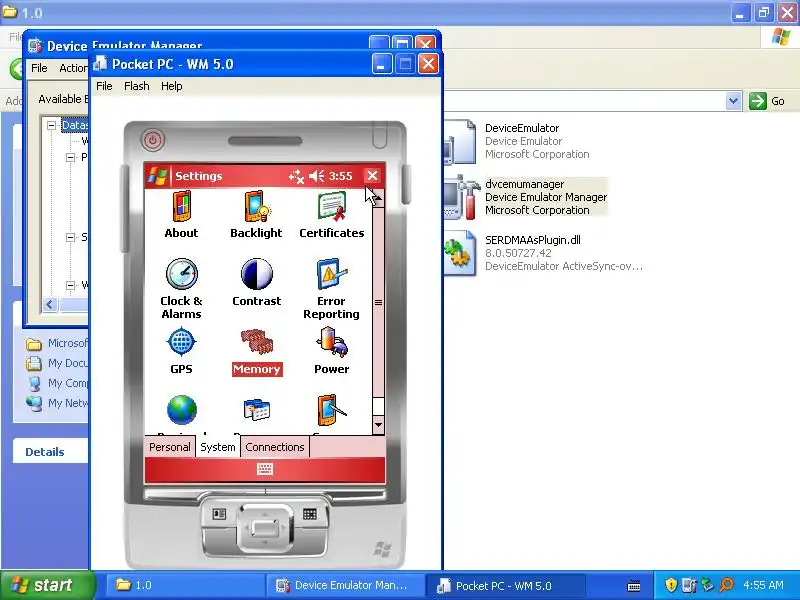The image size is (800, 600).
Task: Switch to 1.0 folder taskbar button
Action: coord(184,585)
